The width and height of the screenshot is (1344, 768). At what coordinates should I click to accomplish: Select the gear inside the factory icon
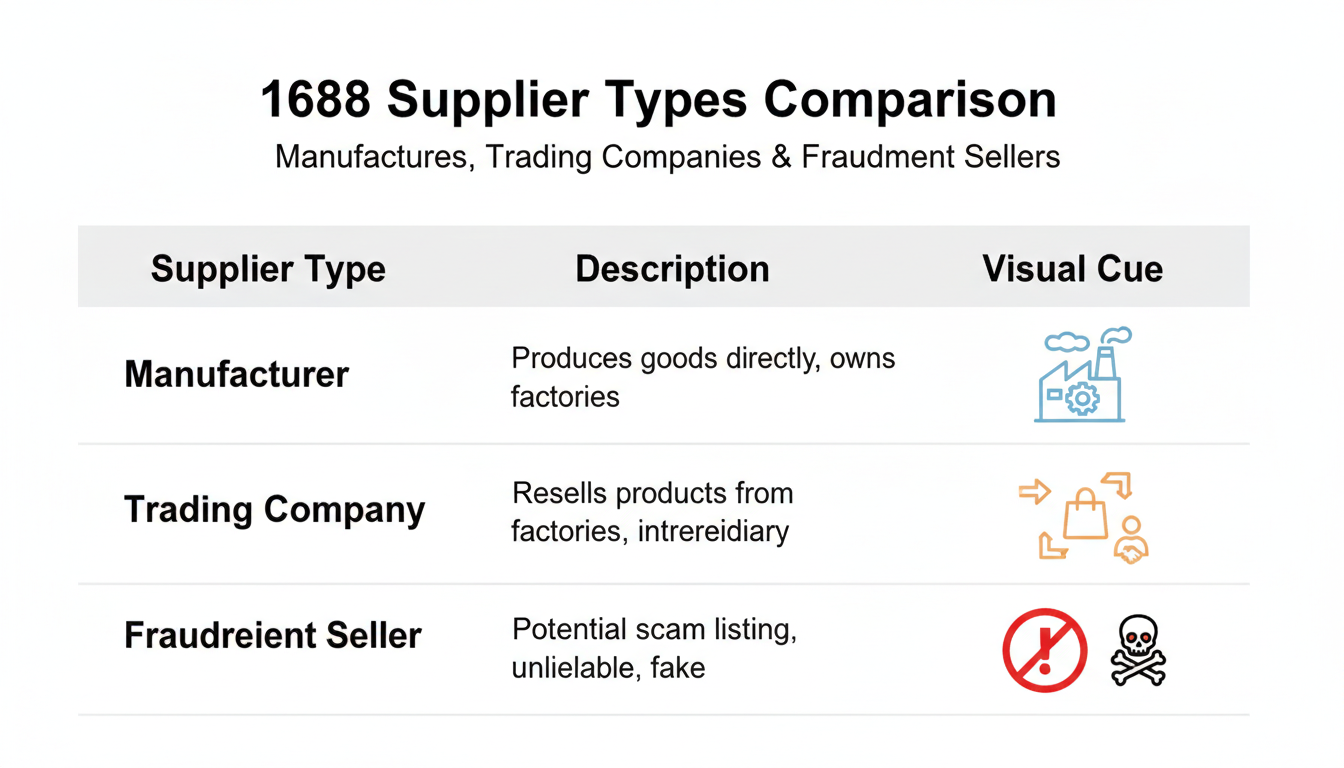[1081, 399]
